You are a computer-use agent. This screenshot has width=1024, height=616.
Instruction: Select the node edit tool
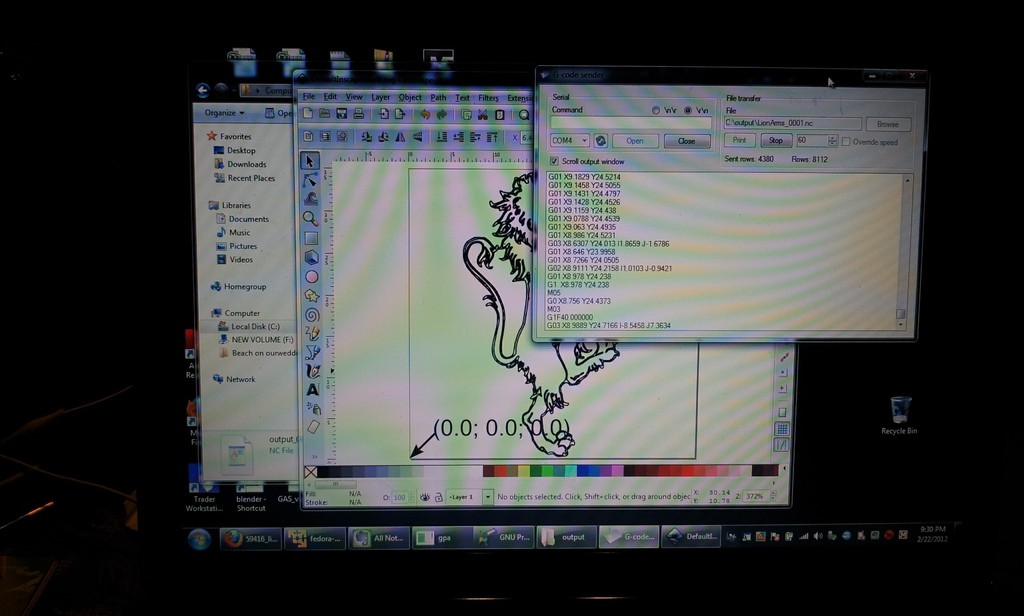[311, 180]
